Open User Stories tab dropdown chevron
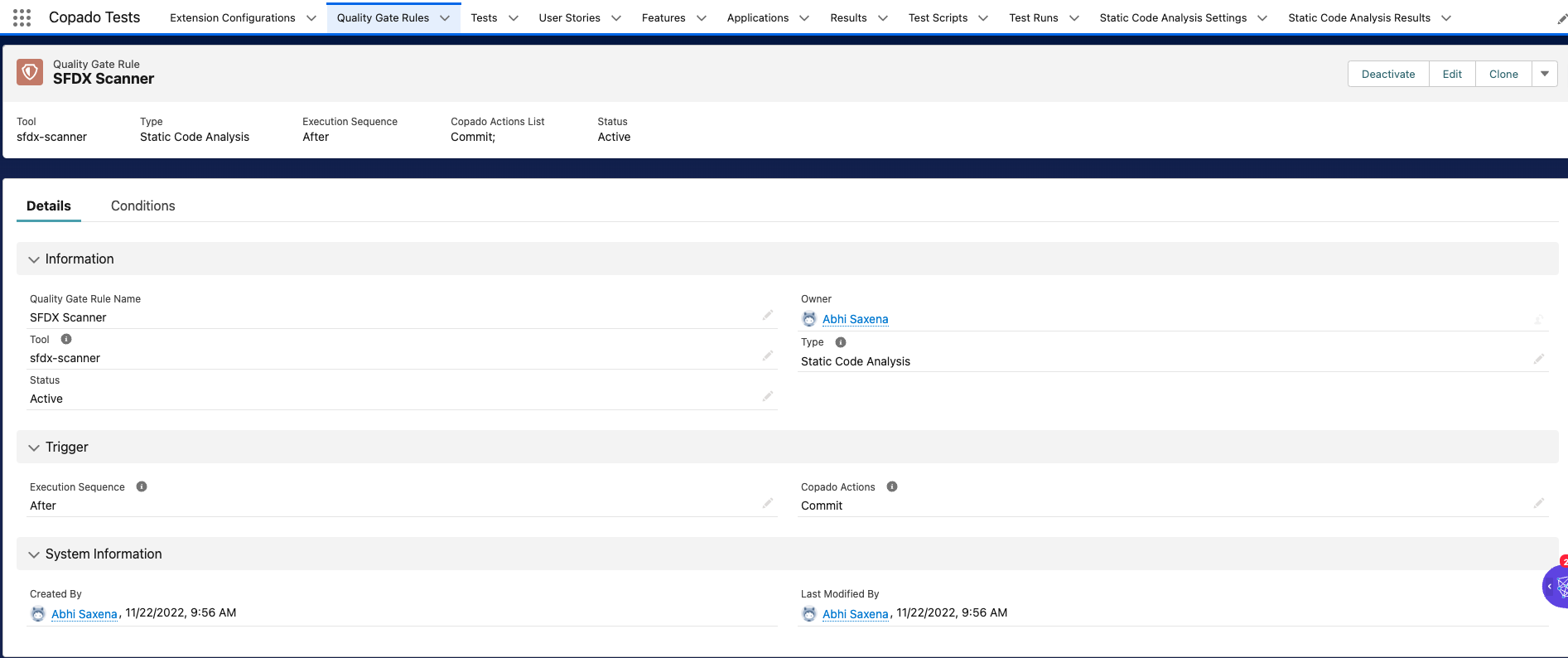 pyautogui.click(x=616, y=18)
